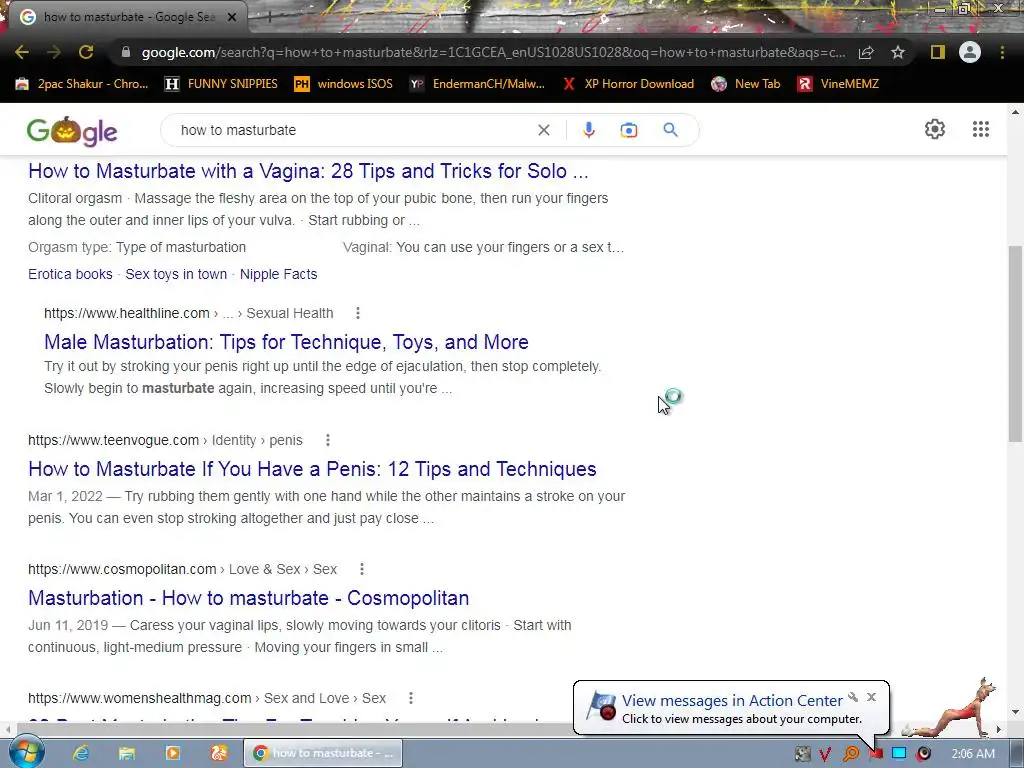Reload the page with the refresh icon
Image resolution: width=1024 pixels, height=768 pixels.
86,52
